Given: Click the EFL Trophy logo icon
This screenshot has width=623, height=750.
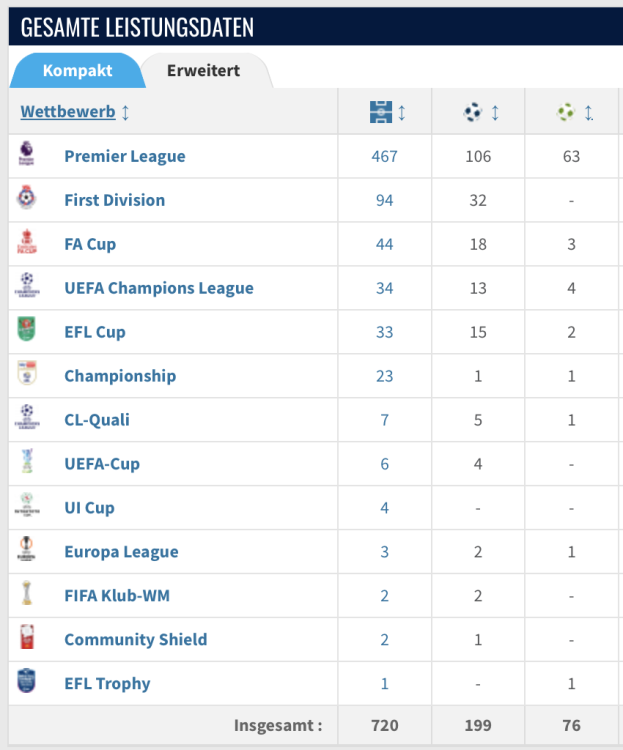Looking at the screenshot, I should (26, 683).
